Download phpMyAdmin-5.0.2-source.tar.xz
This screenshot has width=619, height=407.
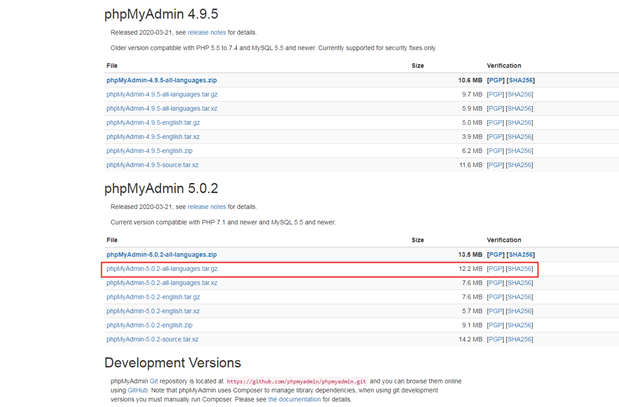click(x=152, y=339)
